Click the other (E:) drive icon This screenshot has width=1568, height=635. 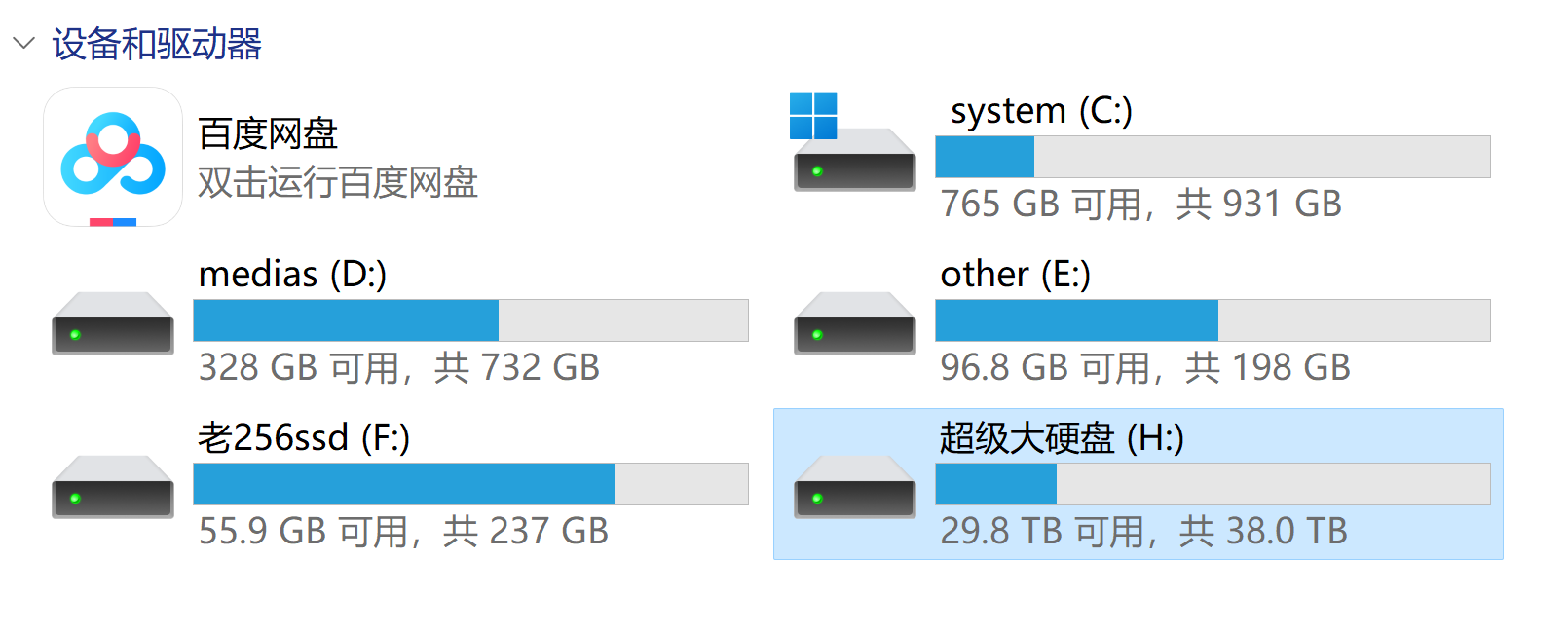tap(854, 323)
